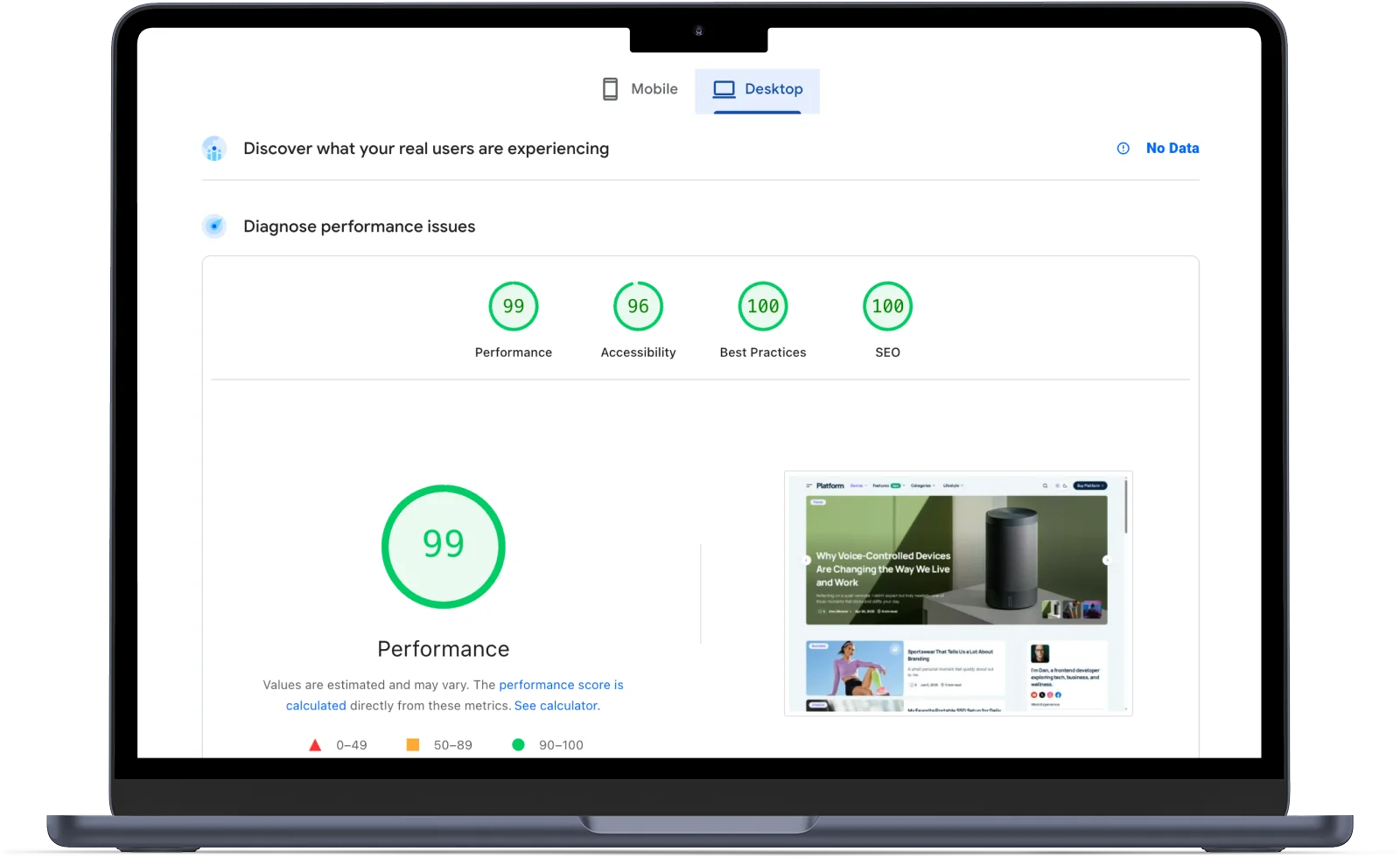Click the red triangle legend icon
This screenshot has height=858, width=1400.
coord(315,745)
